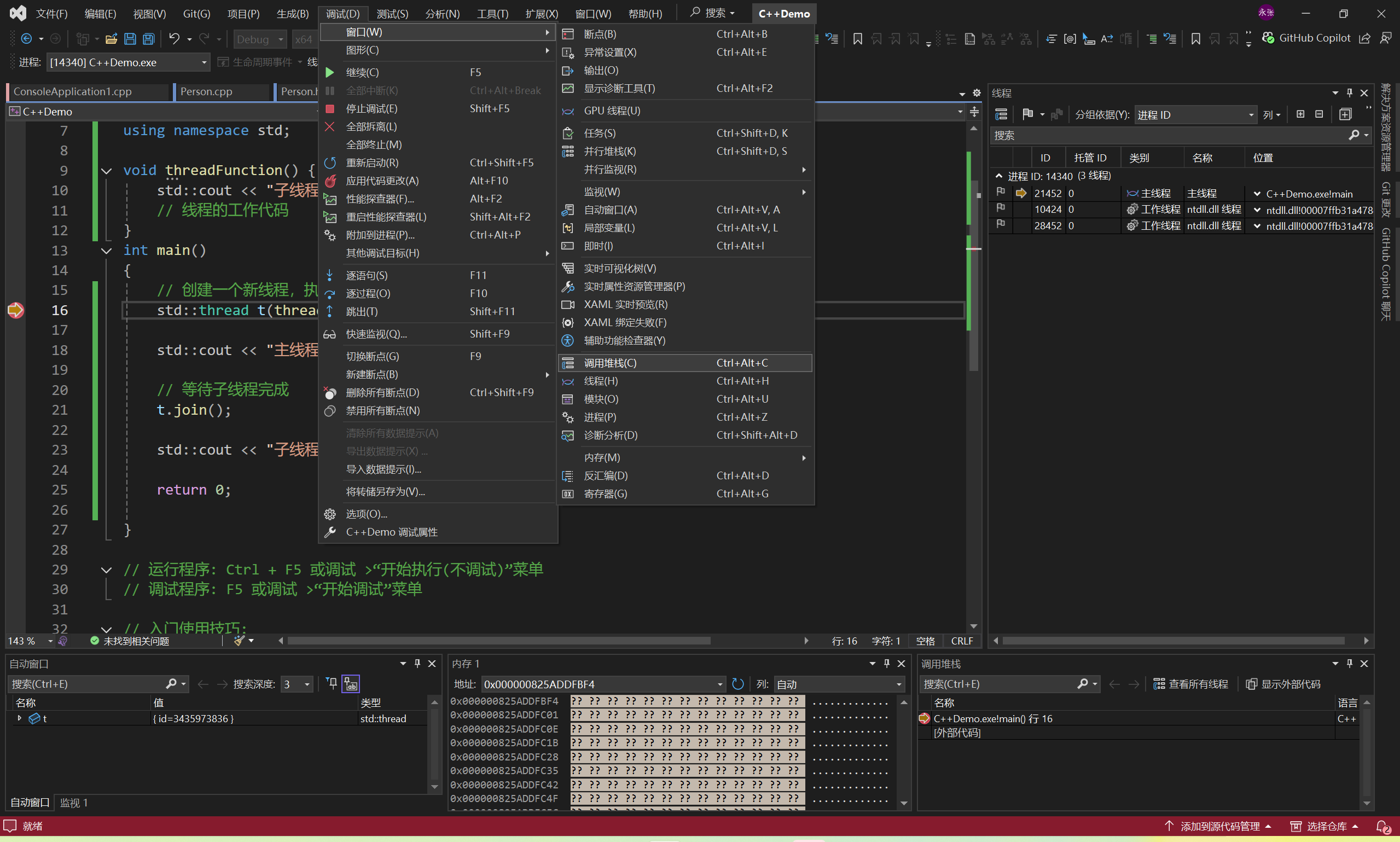Collapse 进程 ID: 14340 thread group
Image resolution: width=1400 pixels, height=842 pixels.
coord(998,177)
